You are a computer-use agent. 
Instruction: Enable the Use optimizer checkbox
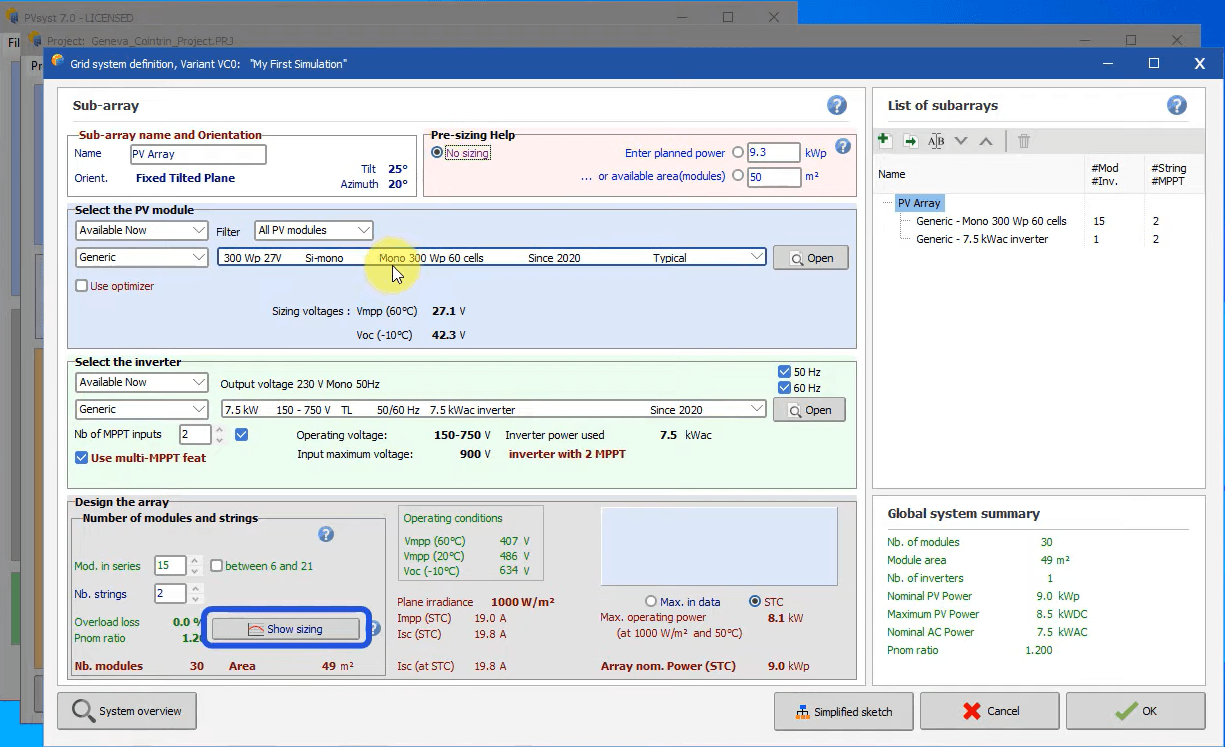pos(82,286)
